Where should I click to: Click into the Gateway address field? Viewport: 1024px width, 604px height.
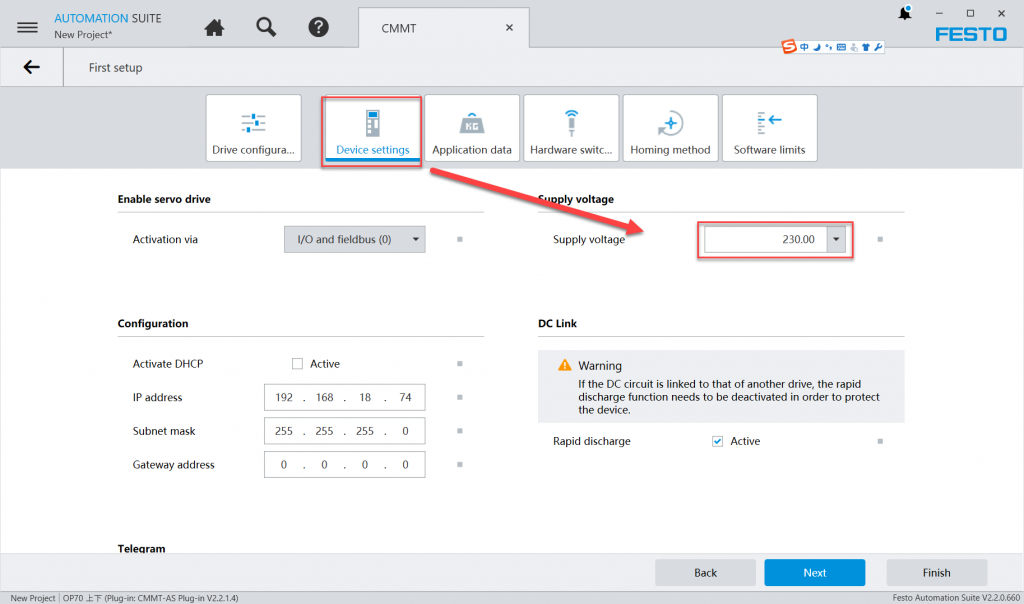(x=344, y=465)
